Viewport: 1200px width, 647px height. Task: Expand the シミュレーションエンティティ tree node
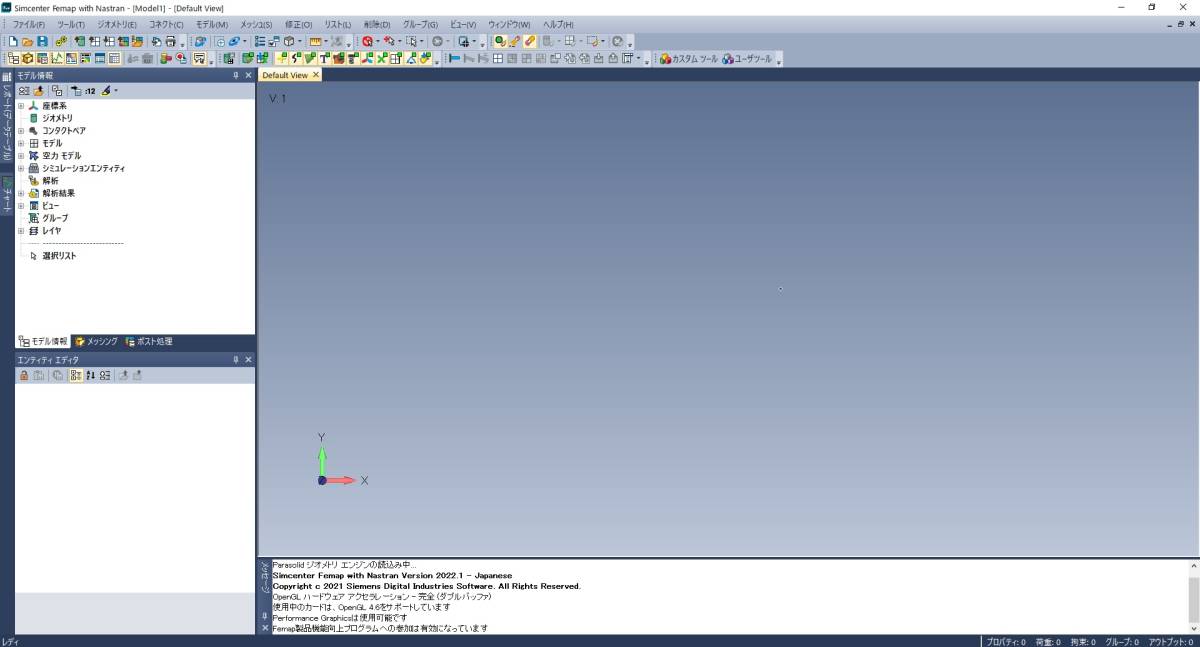click(x=21, y=168)
